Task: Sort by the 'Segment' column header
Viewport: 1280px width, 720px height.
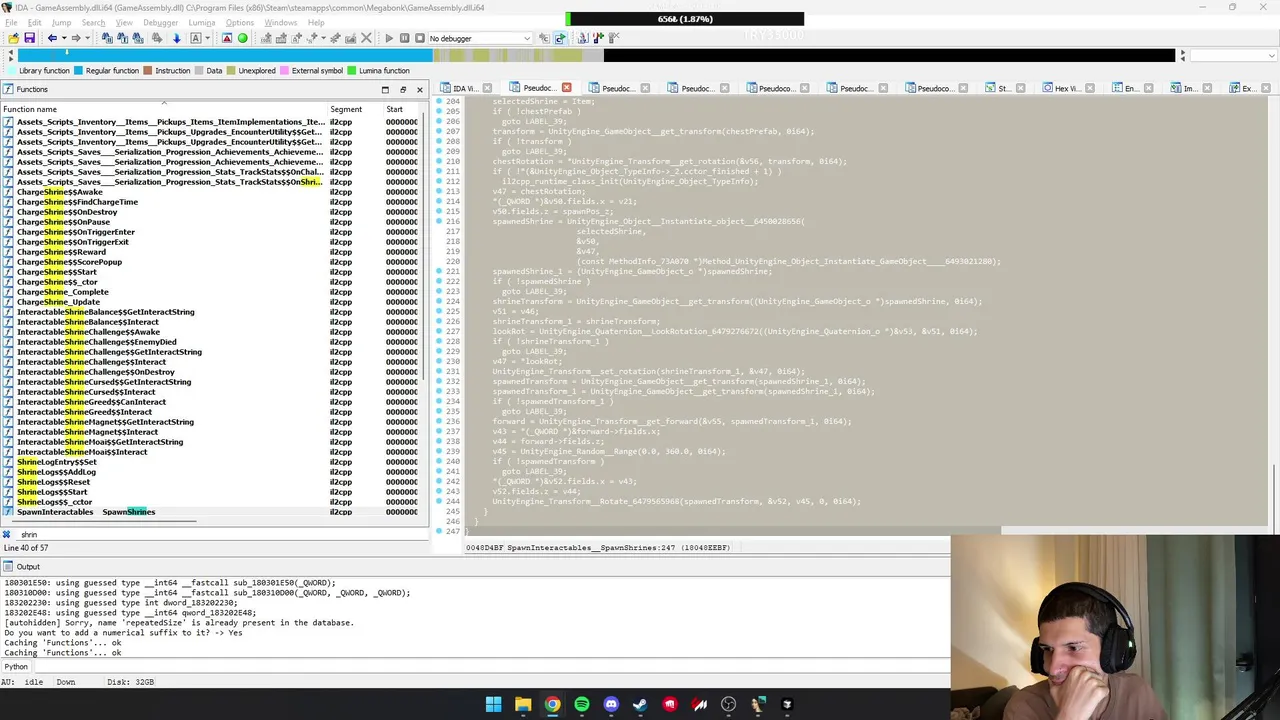Action: pyautogui.click(x=356, y=109)
